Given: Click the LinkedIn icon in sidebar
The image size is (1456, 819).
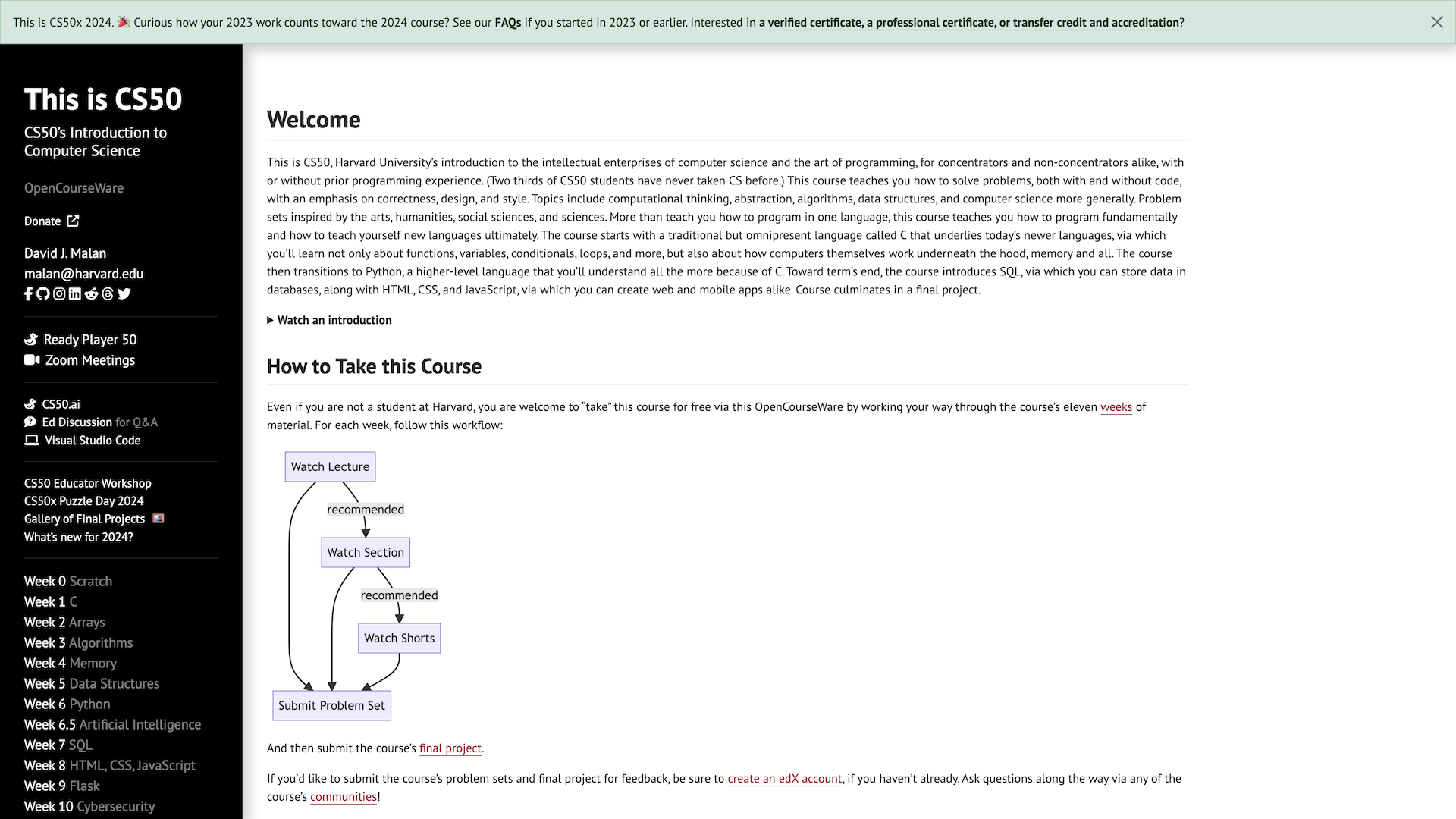Looking at the screenshot, I should click(75, 293).
